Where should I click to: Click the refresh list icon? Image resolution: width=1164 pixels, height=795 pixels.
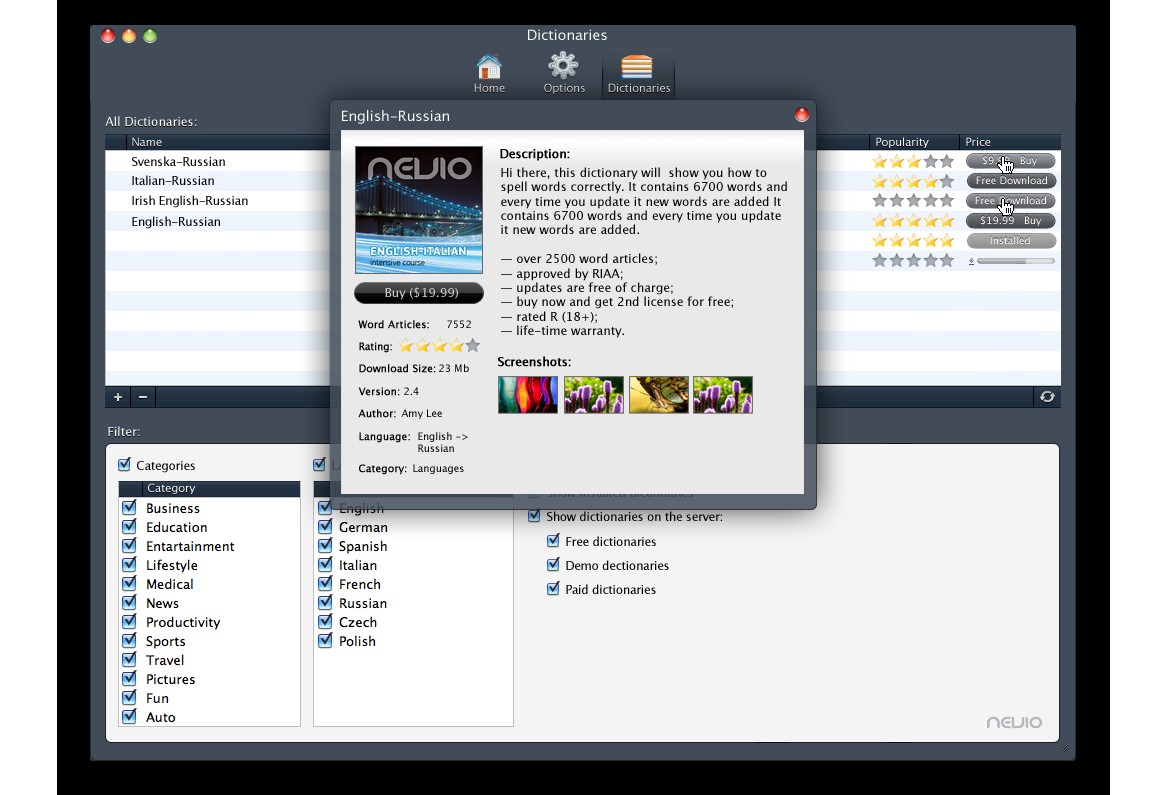click(x=1047, y=397)
